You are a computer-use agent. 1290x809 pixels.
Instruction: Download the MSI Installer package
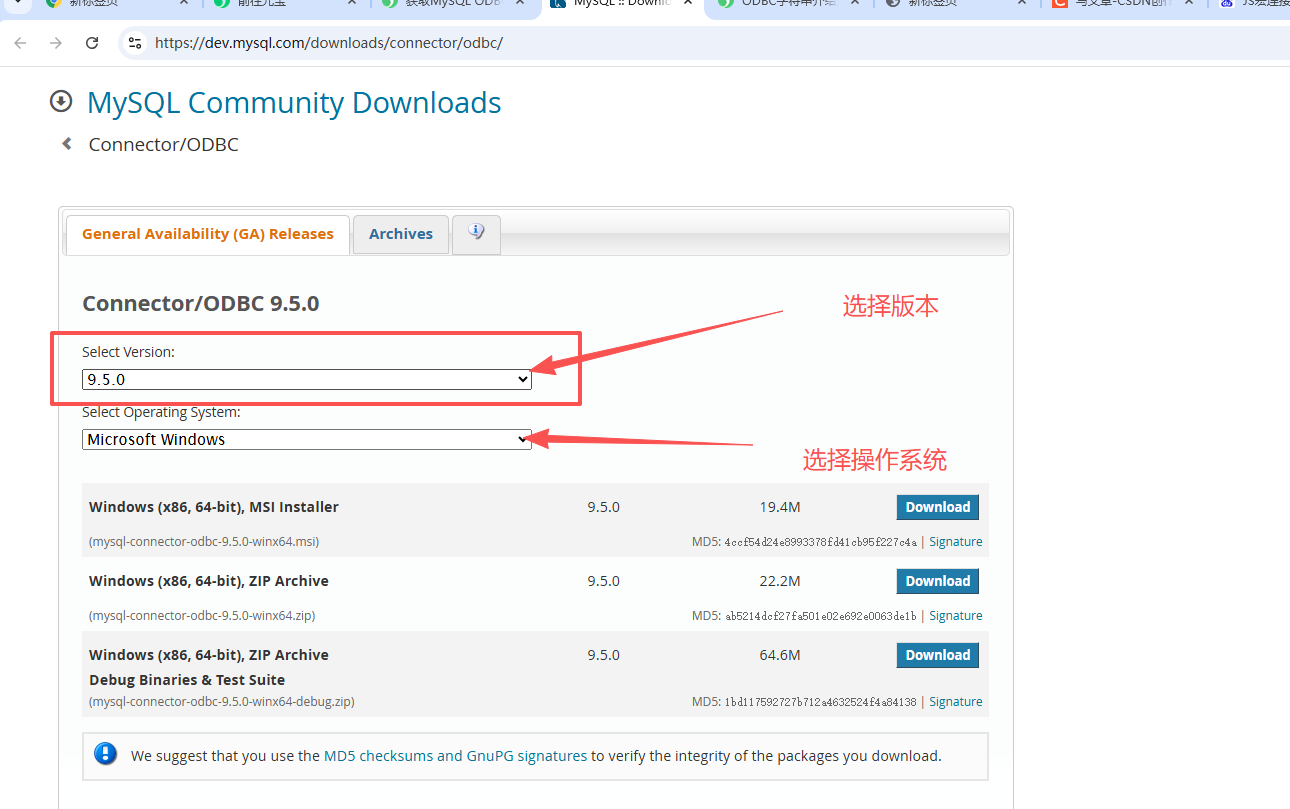point(937,507)
